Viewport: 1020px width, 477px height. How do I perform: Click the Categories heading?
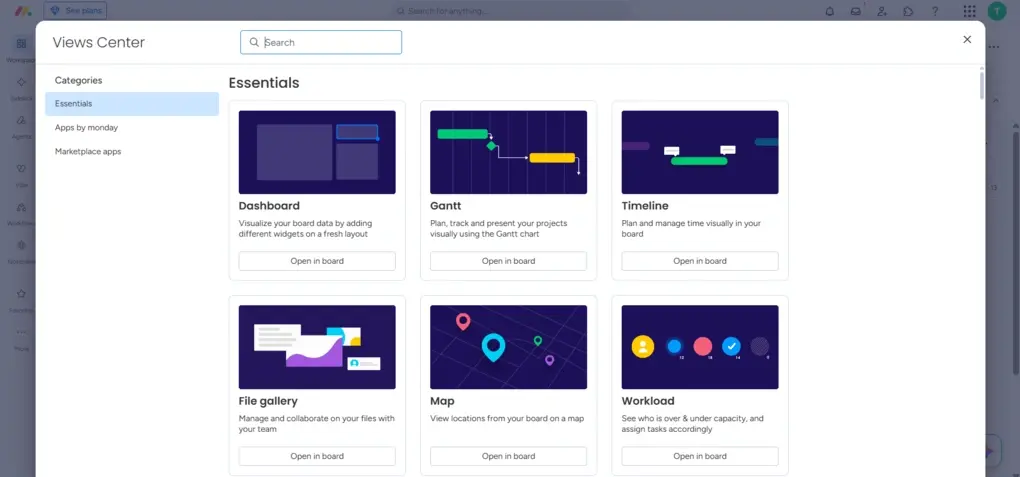(x=78, y=80)
